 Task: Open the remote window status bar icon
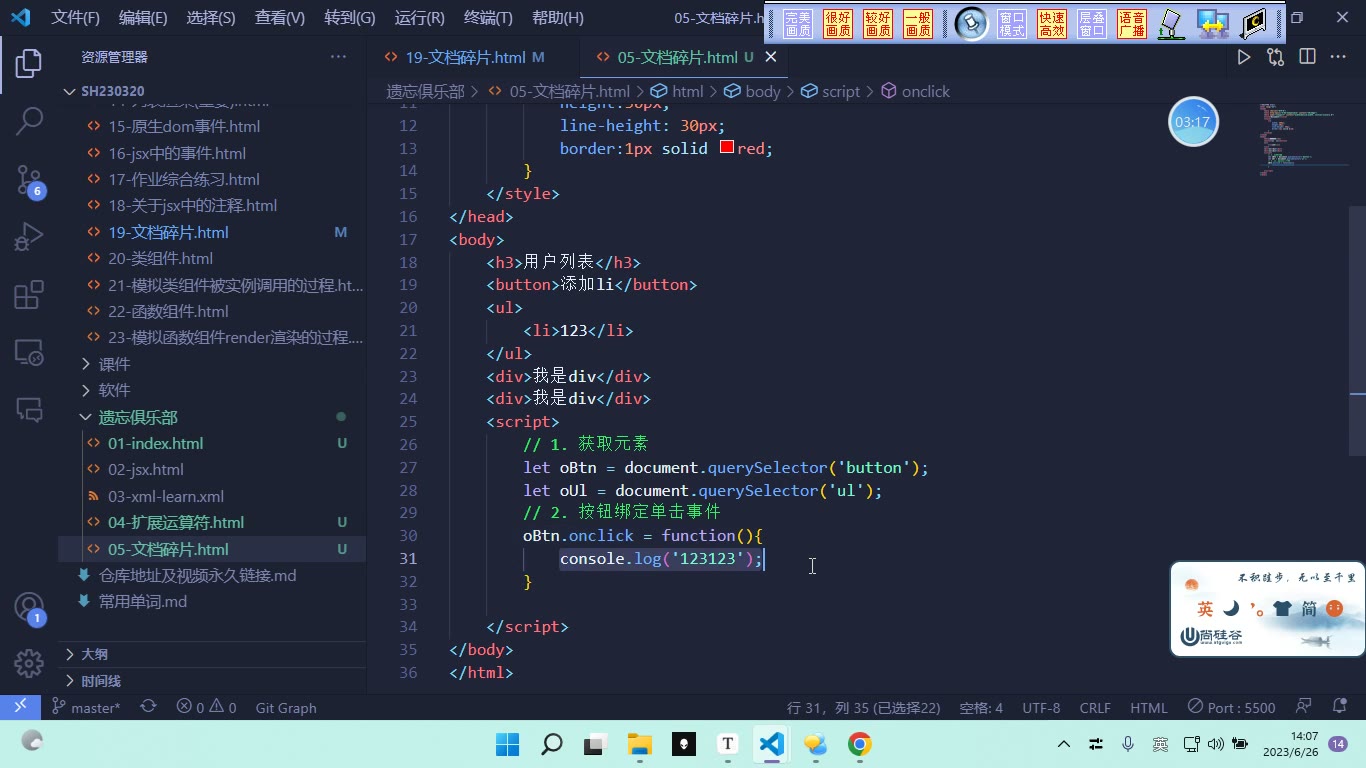click(19, 706)
